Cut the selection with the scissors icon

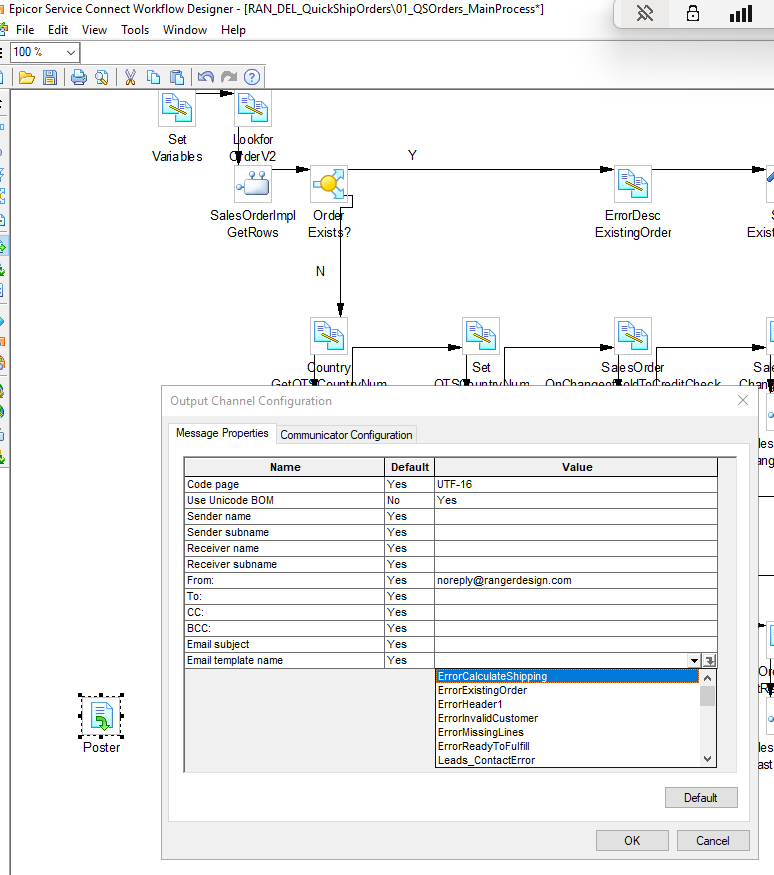click(131, 77)
